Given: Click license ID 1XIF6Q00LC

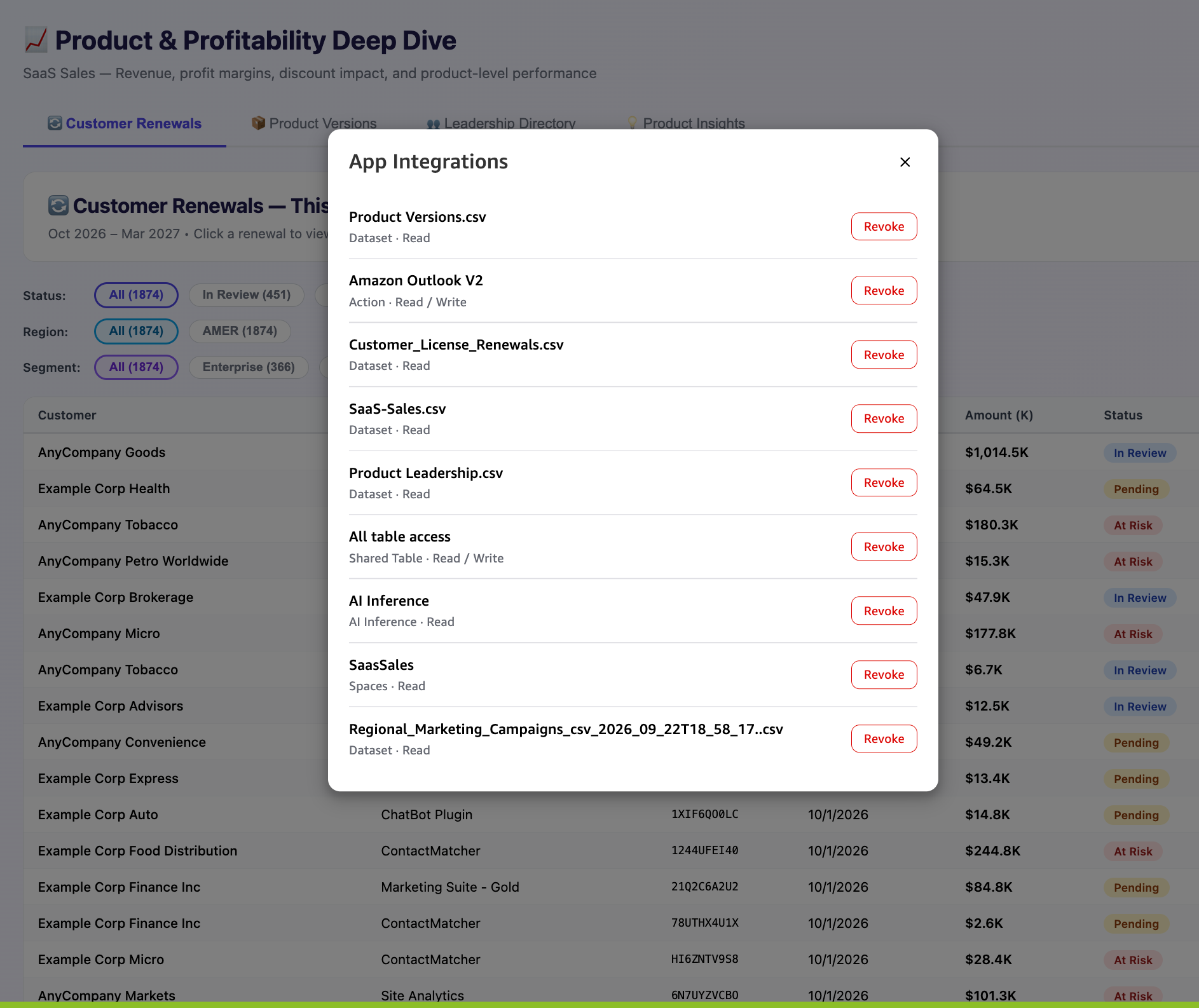Looking at the screenshot, I should 704,814.
